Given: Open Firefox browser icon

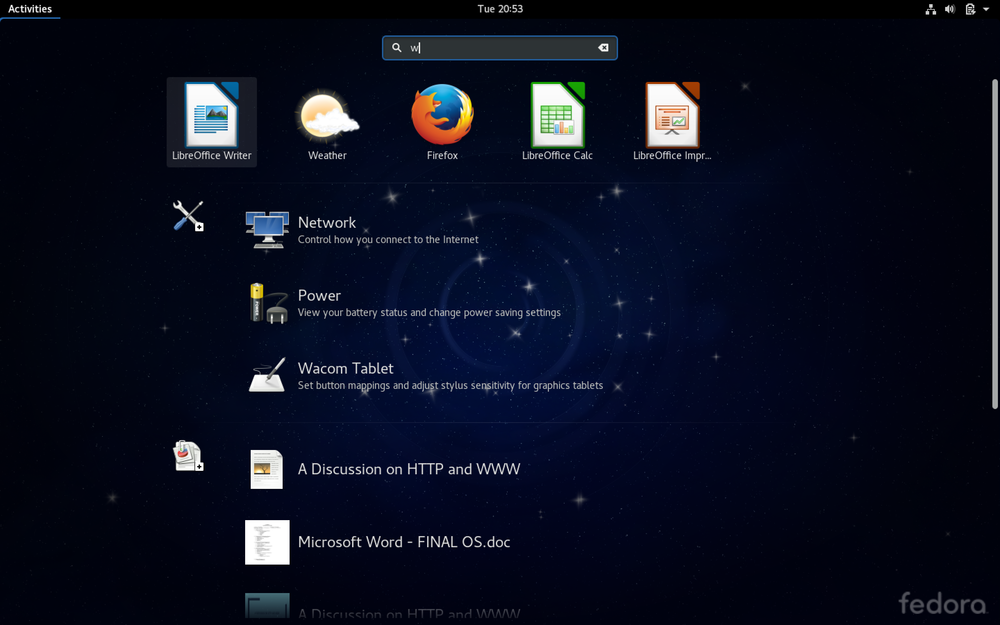Looking at the screenshot, I should 442,121.
